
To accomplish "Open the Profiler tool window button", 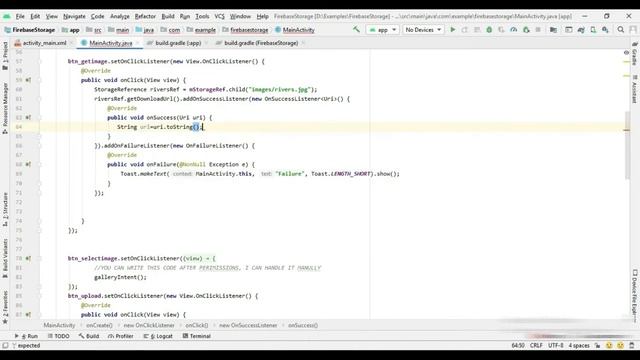I will pyautogui.click(x=121, y=336).
